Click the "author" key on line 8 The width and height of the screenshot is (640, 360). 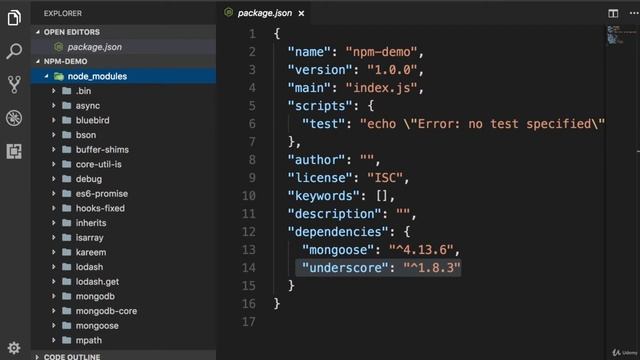[316, 160]
